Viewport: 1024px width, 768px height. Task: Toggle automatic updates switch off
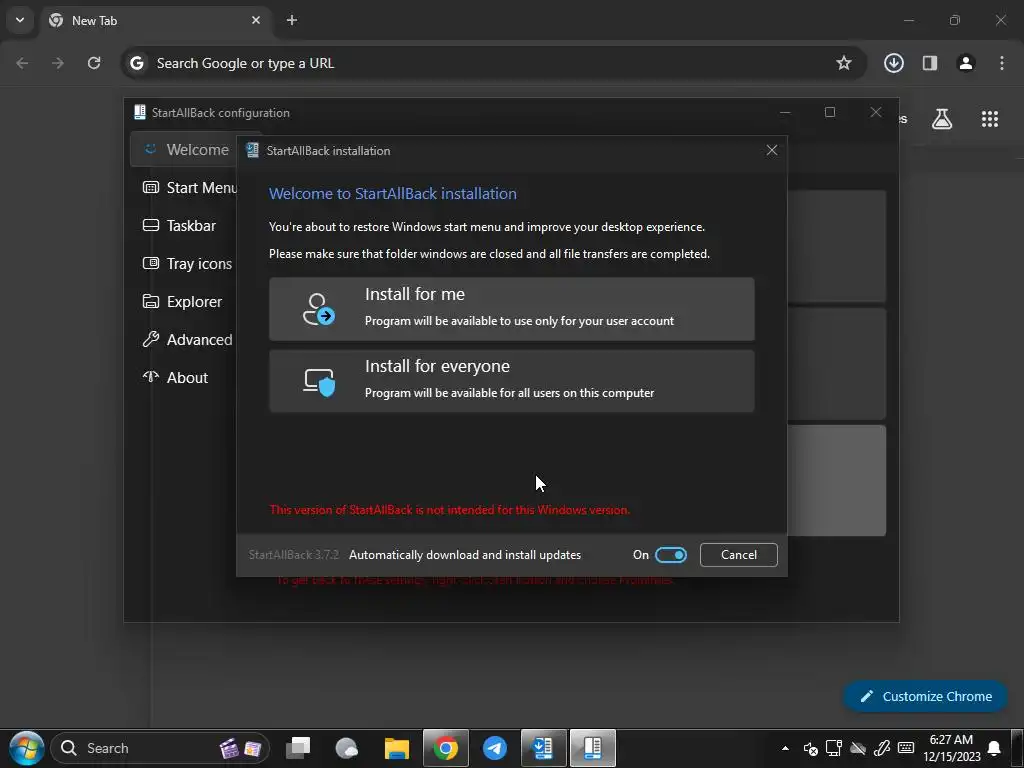point(671,554)
